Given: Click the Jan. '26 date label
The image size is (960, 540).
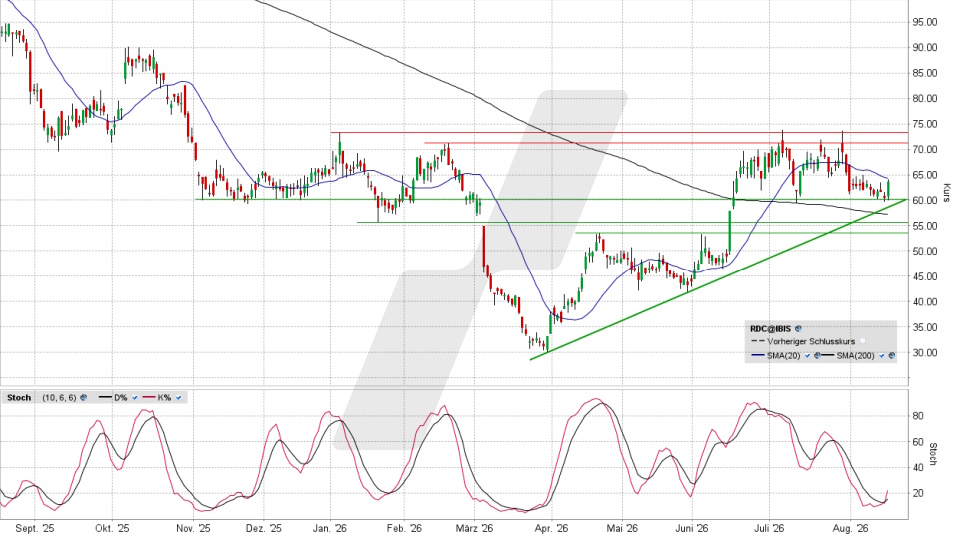Looking at the screenshot, I should click(x=330, y=528).
